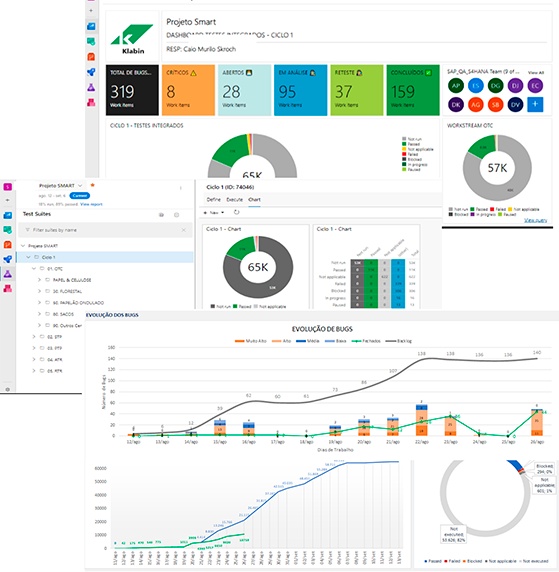Image resolution: width=559 pixels, height=572 pixels.
Task: Open the Críticos 8 tile
Action: tap(188, 90)
